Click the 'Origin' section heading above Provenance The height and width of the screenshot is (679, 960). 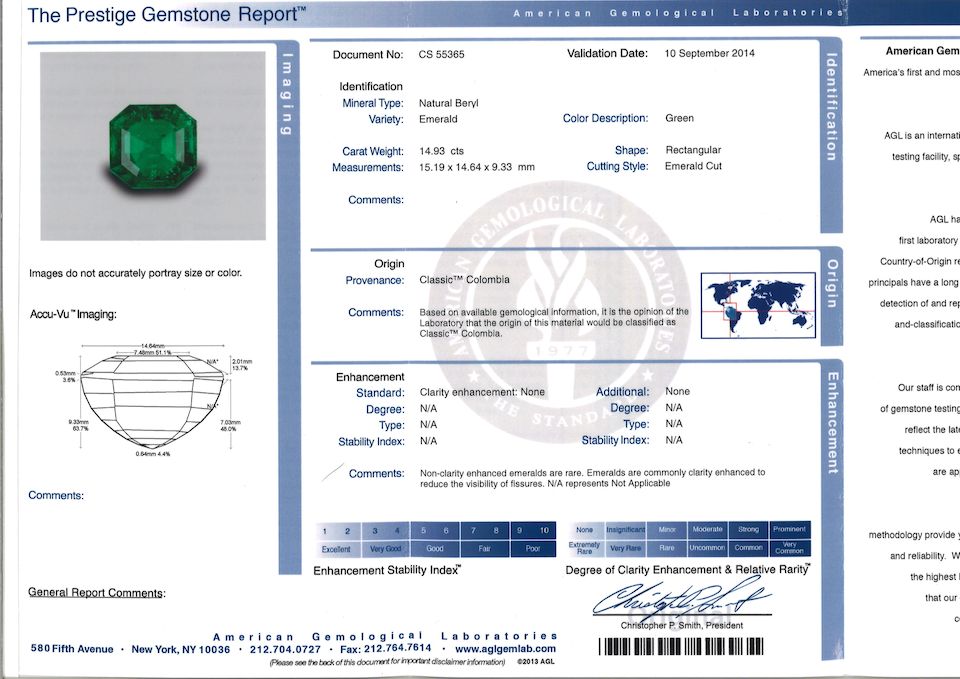[x=389, y=264]
